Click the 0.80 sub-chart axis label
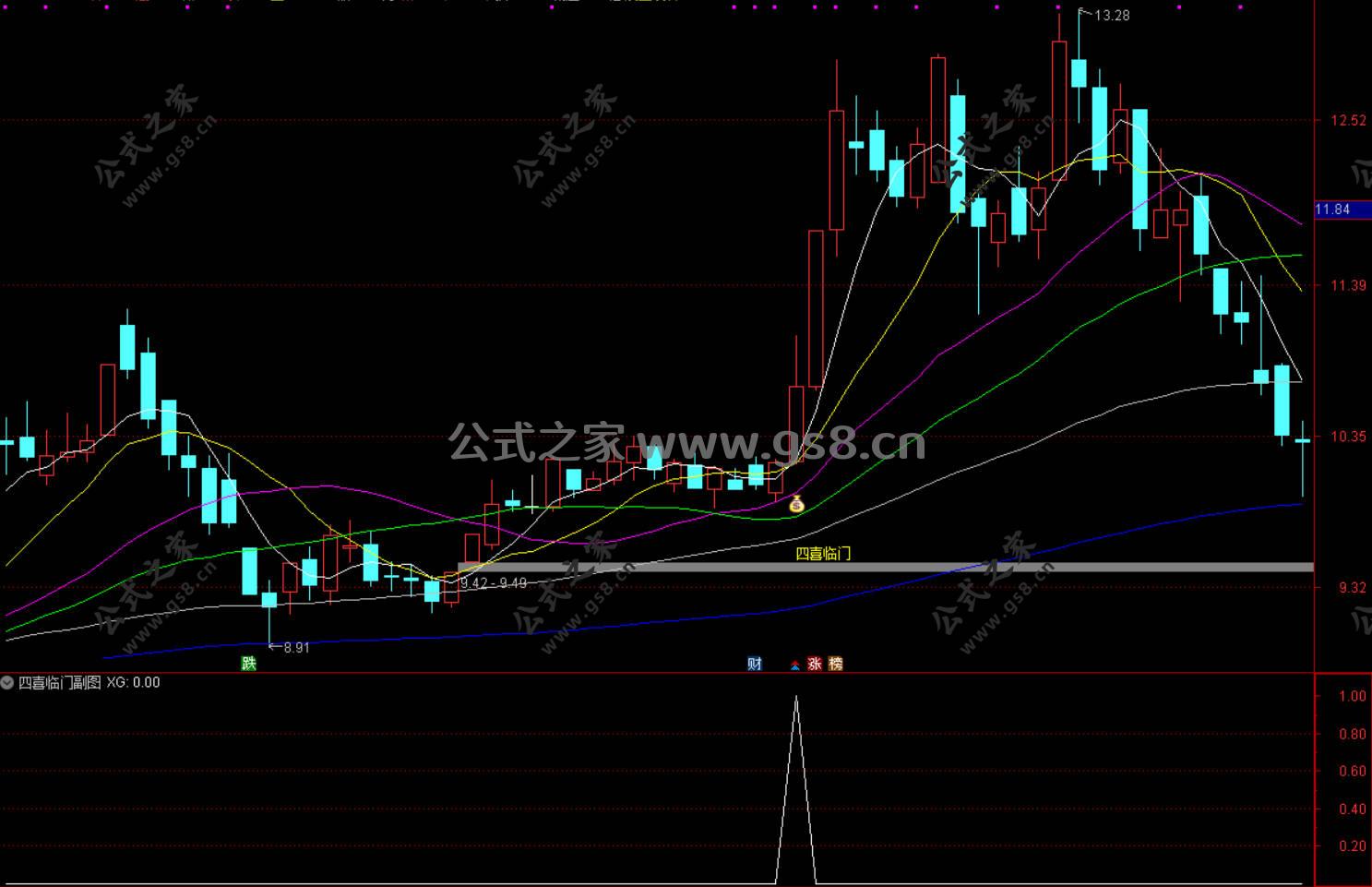 1353,735
